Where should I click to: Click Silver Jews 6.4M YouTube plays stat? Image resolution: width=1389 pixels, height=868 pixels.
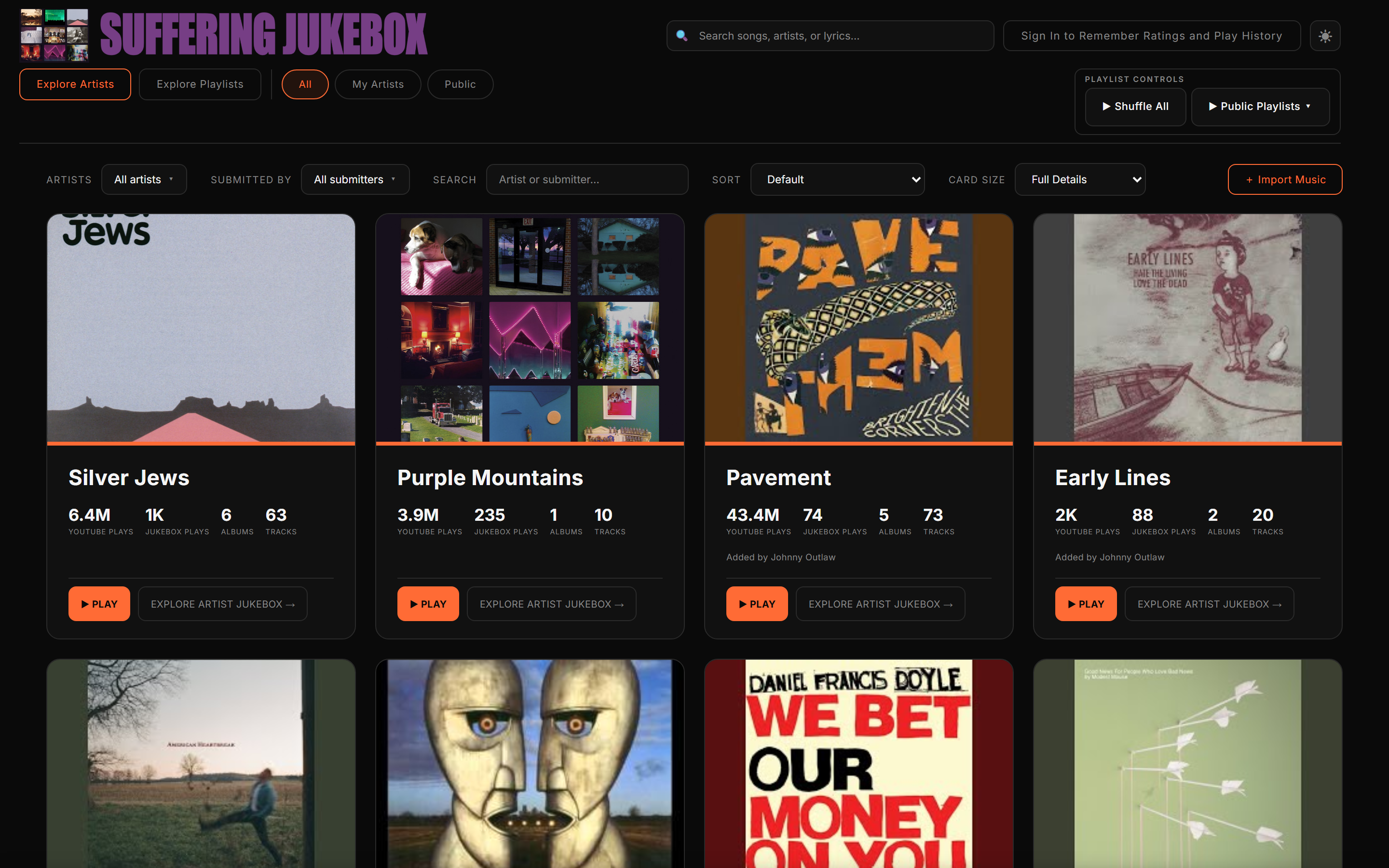(101, 521)
